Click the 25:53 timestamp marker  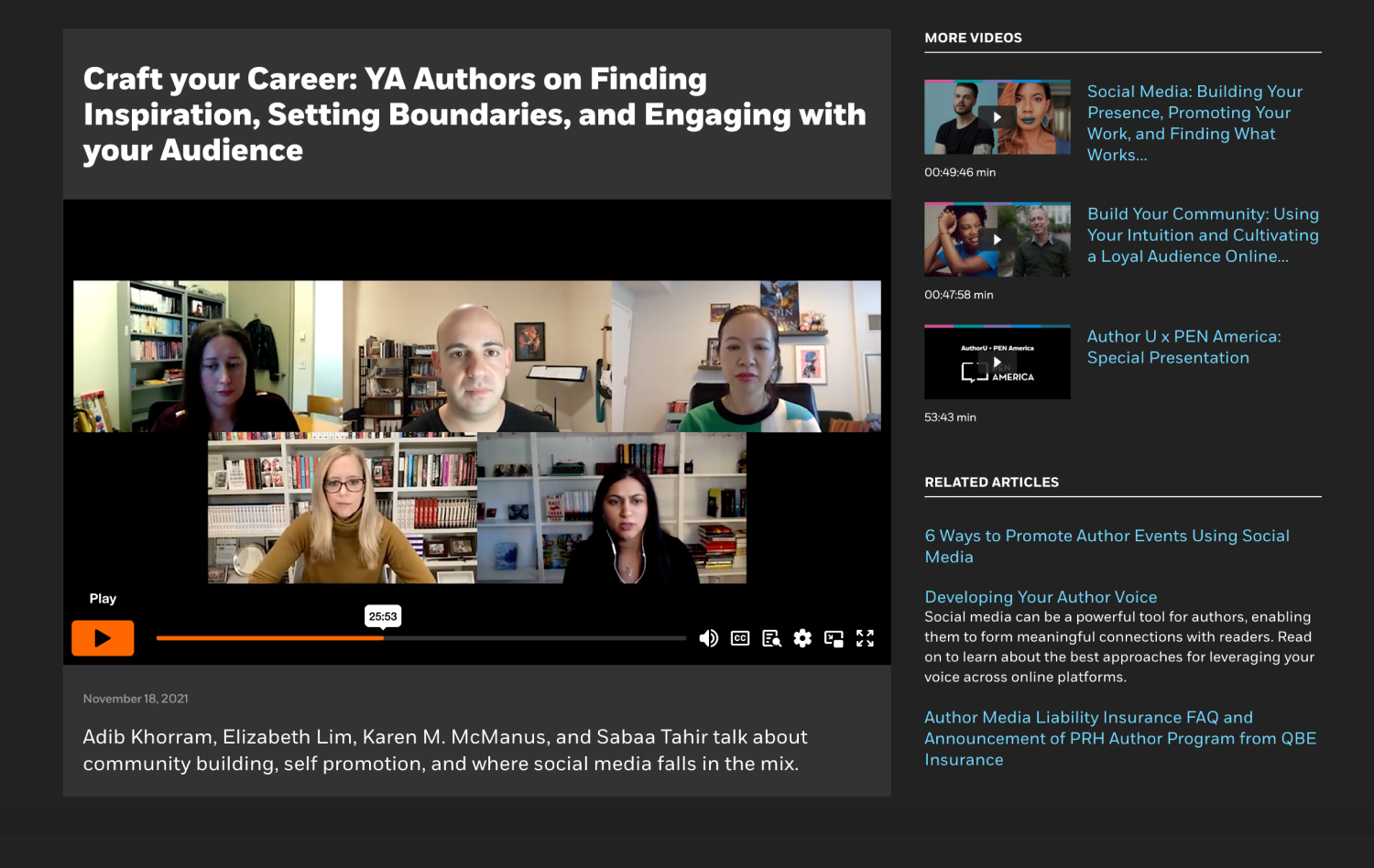(383, 616)
